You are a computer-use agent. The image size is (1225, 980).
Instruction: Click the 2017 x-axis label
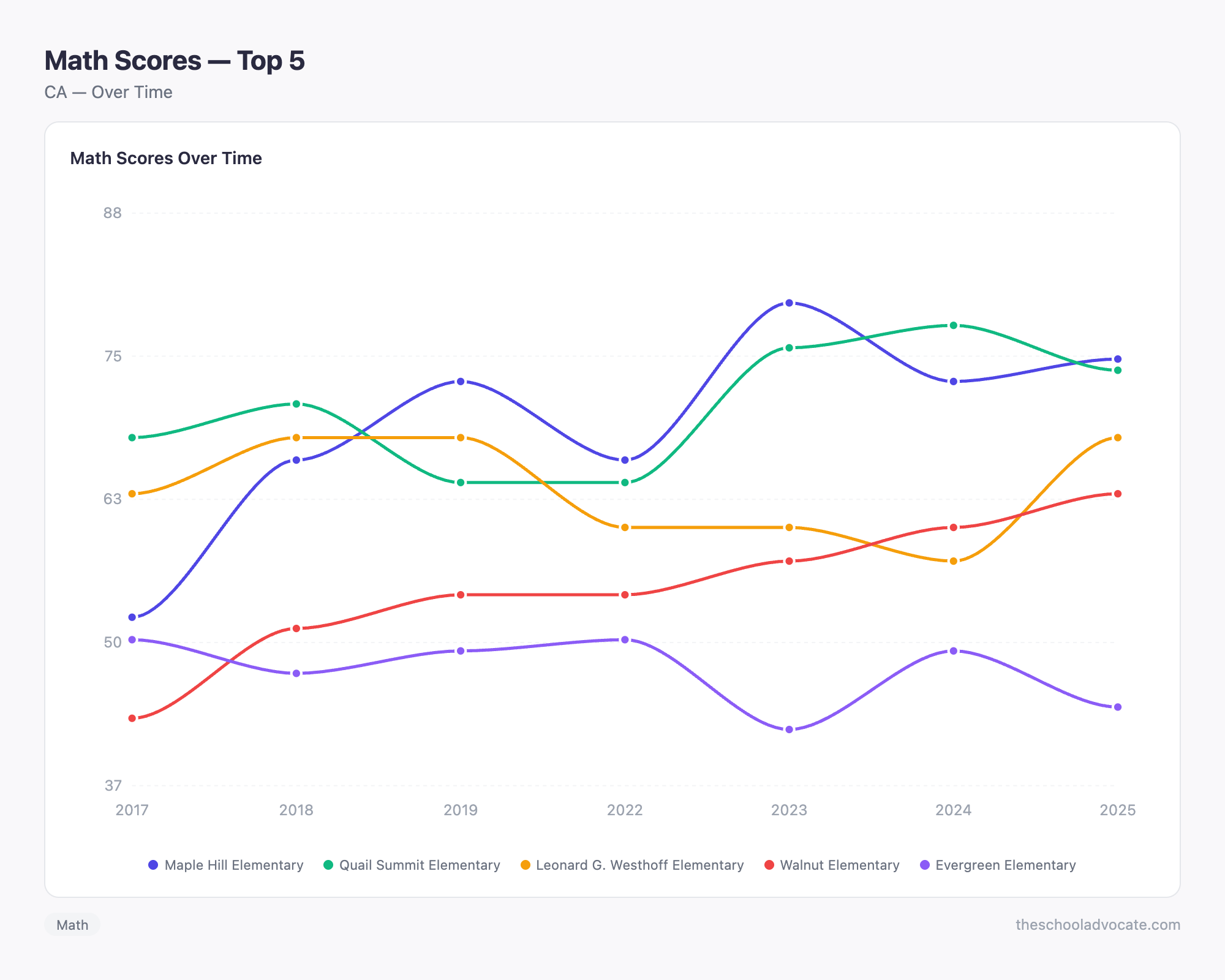[x=132, y=810]
